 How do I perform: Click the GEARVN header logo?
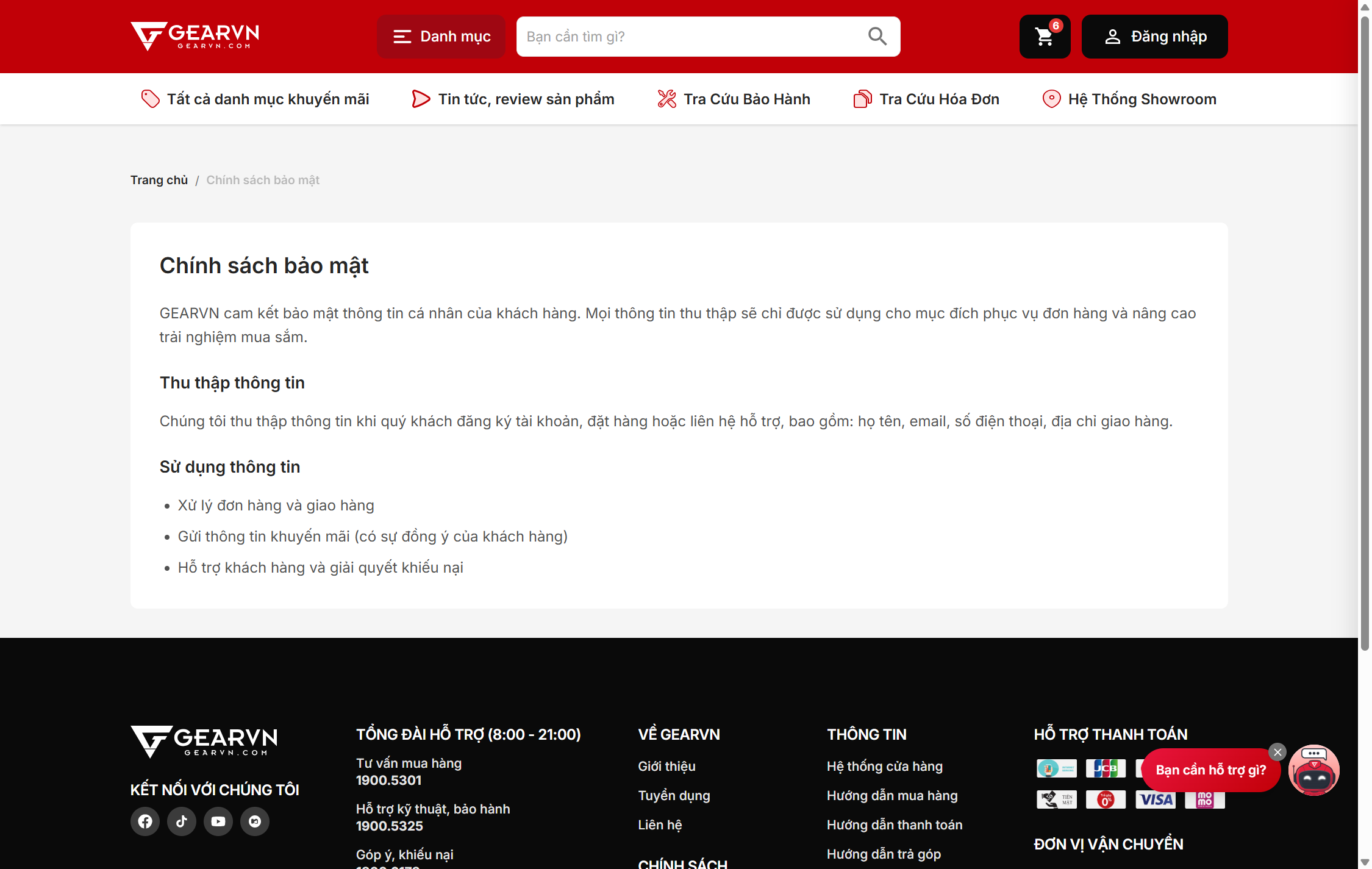pyautogui.click(x=195, y=37)
